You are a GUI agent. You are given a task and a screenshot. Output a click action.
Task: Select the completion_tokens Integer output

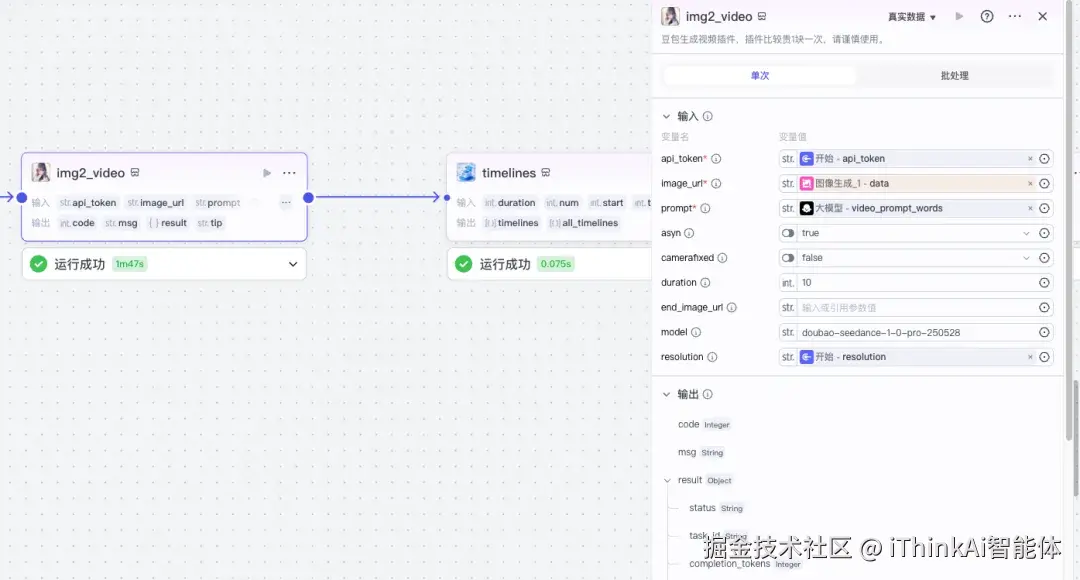click(x=745, y=564)
